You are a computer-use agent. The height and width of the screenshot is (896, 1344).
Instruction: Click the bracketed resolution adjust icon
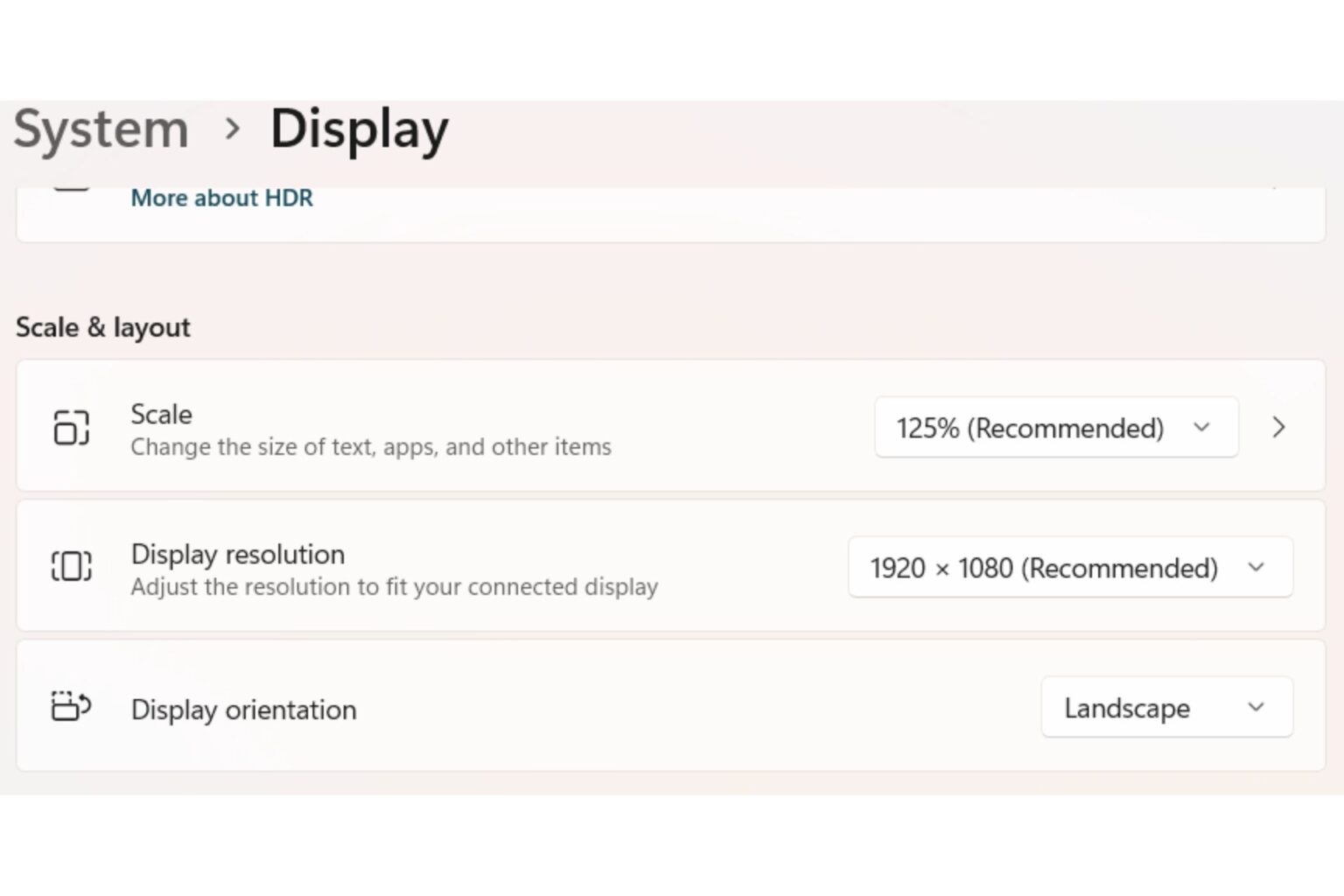pyautogui.click(x=69, y=565)
